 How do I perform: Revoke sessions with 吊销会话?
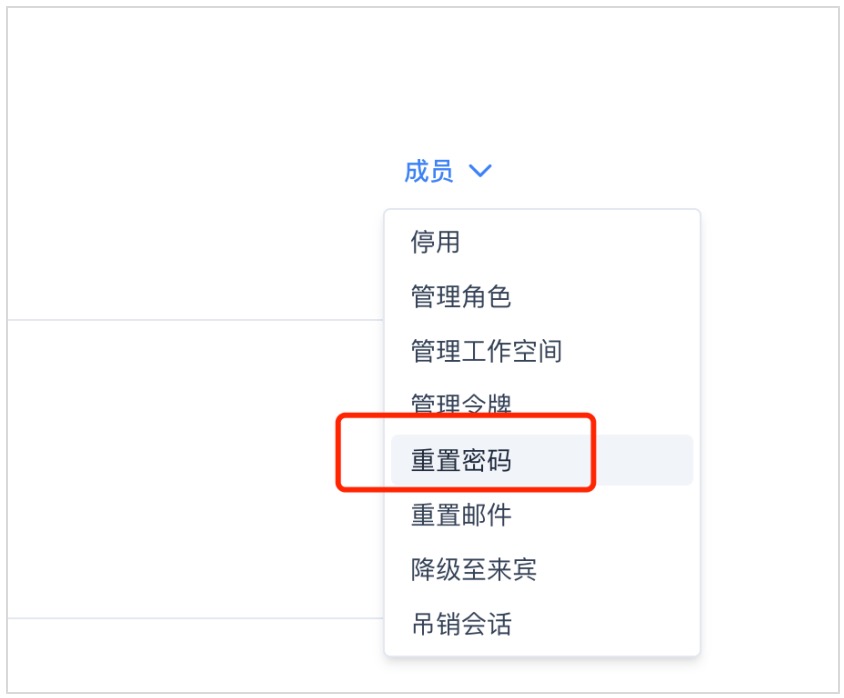461,625
